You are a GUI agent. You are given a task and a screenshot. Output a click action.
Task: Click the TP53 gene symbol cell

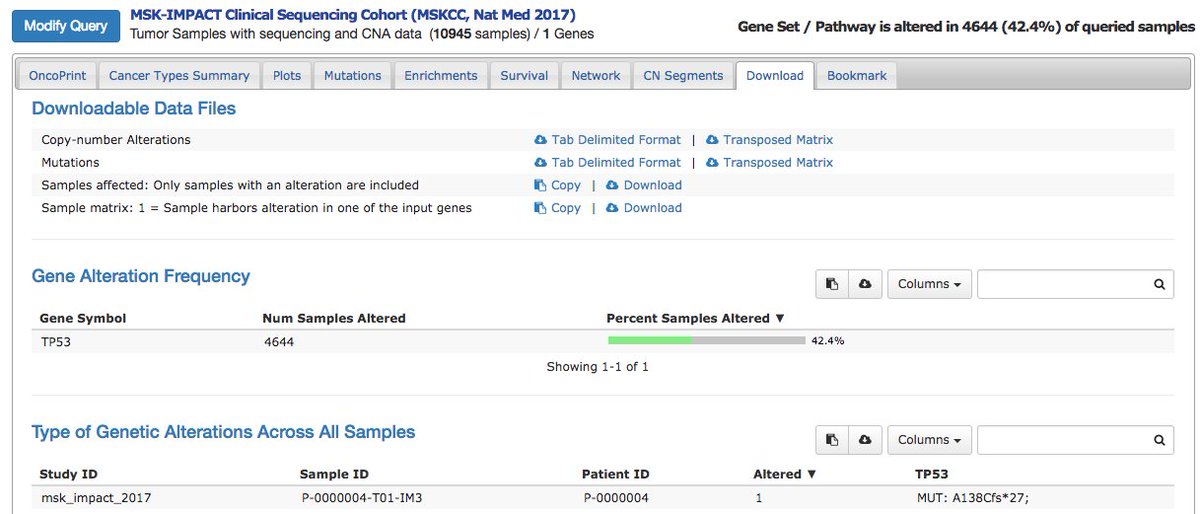(55, 341)
